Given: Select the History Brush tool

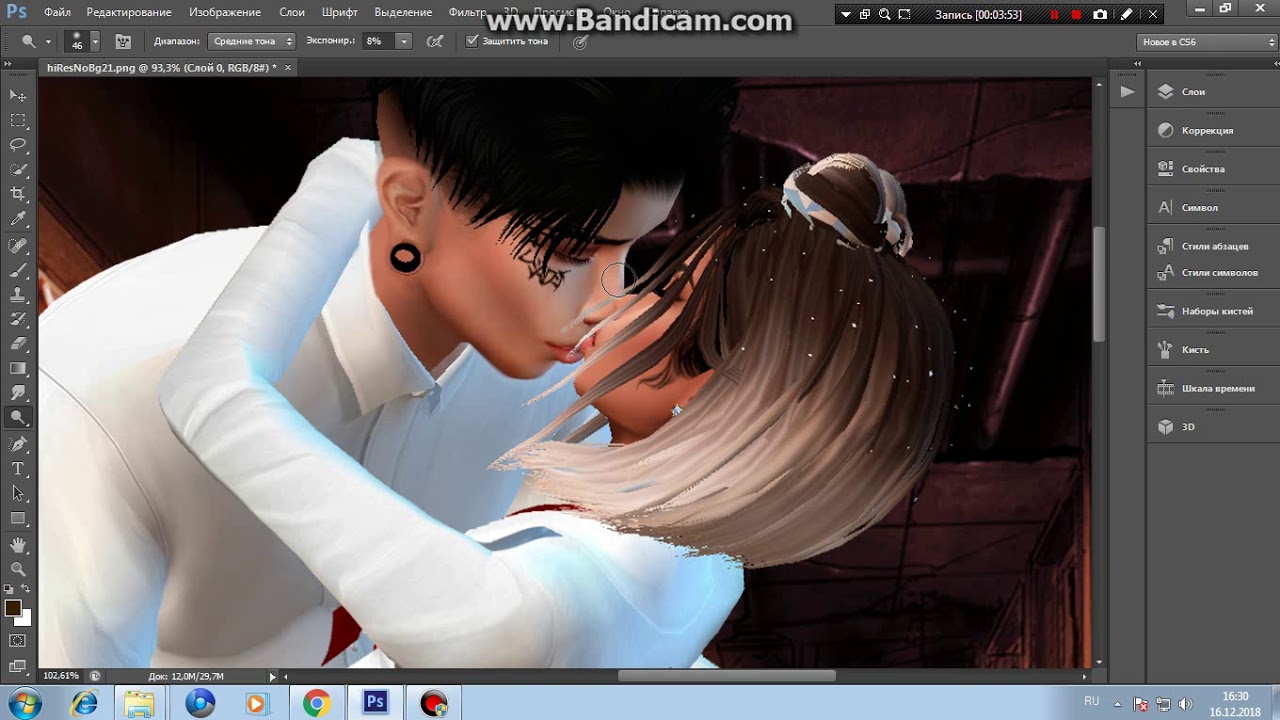Looking at the screenshot, I should [18, 320].
